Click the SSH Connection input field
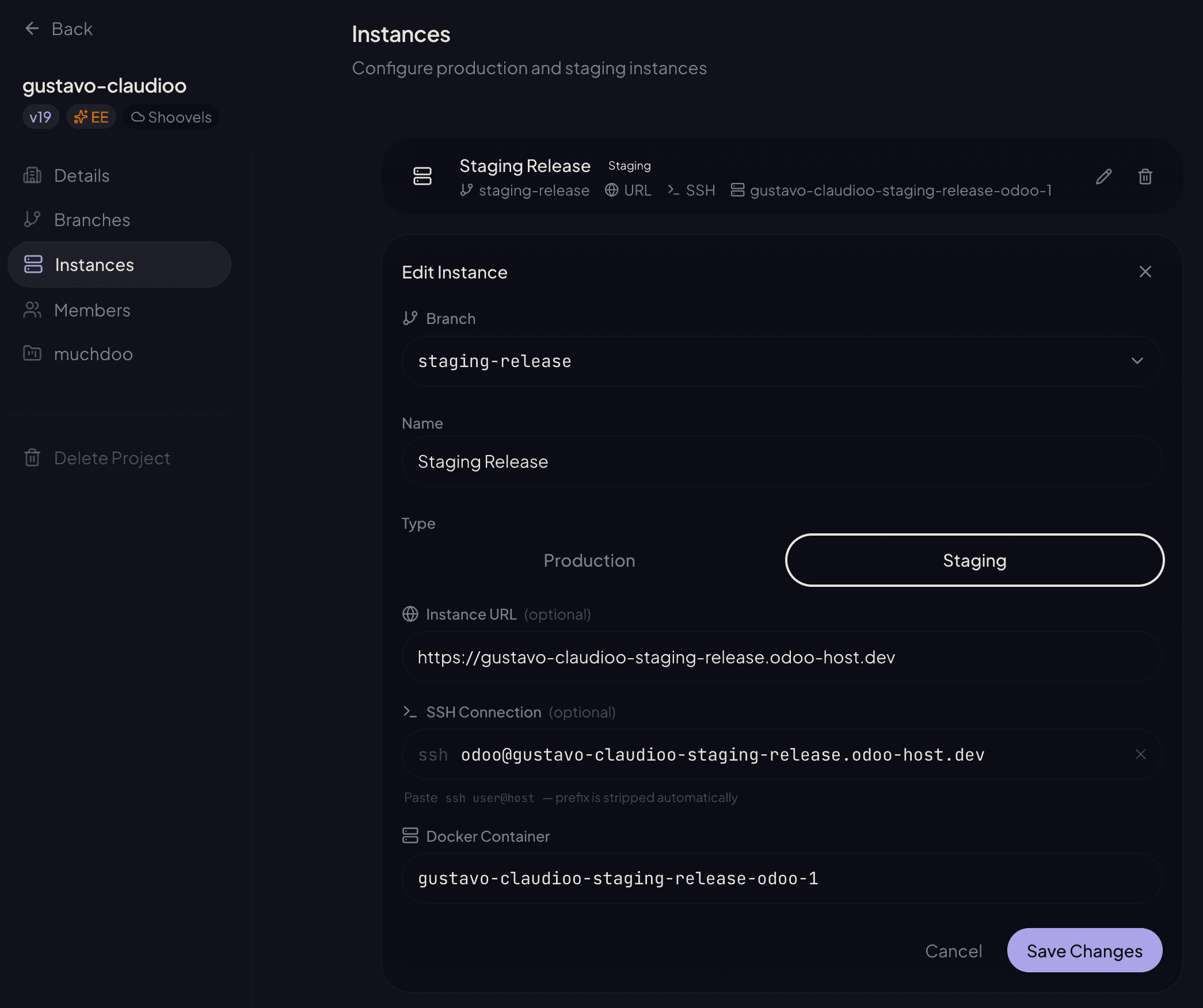 (782, 754)
